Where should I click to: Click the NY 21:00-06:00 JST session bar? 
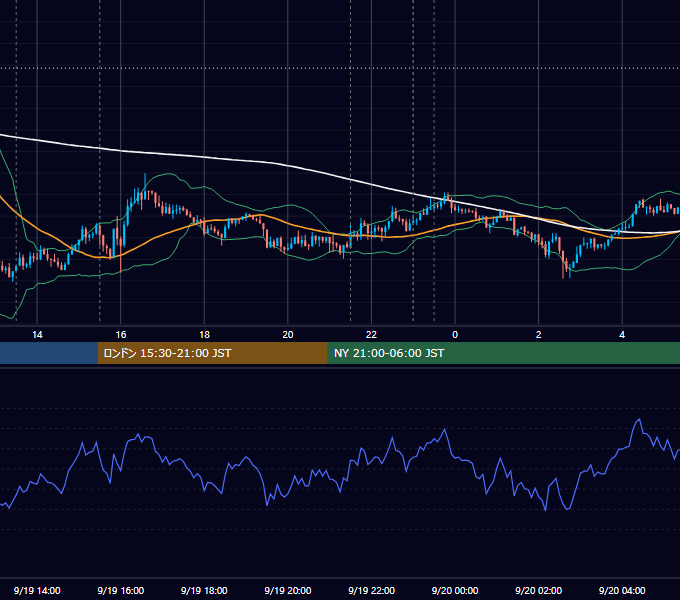[x=503, y=353]
